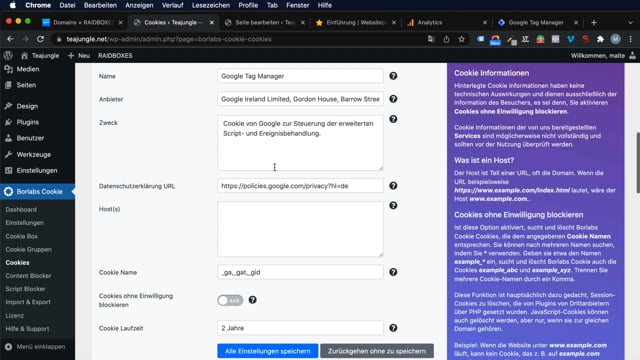Open help for the Name field

(x=393, y=76)
